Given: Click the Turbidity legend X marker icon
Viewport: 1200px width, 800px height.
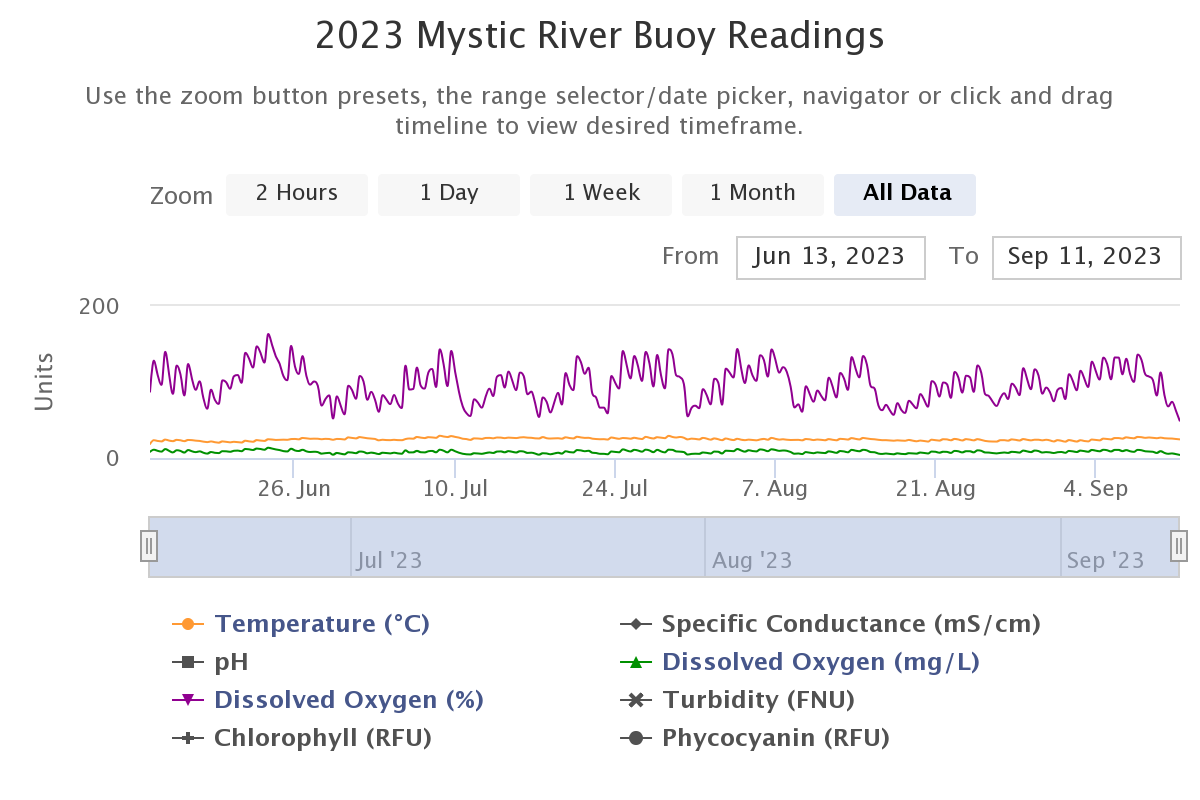Looking at the screenshot, I should 632,700.
